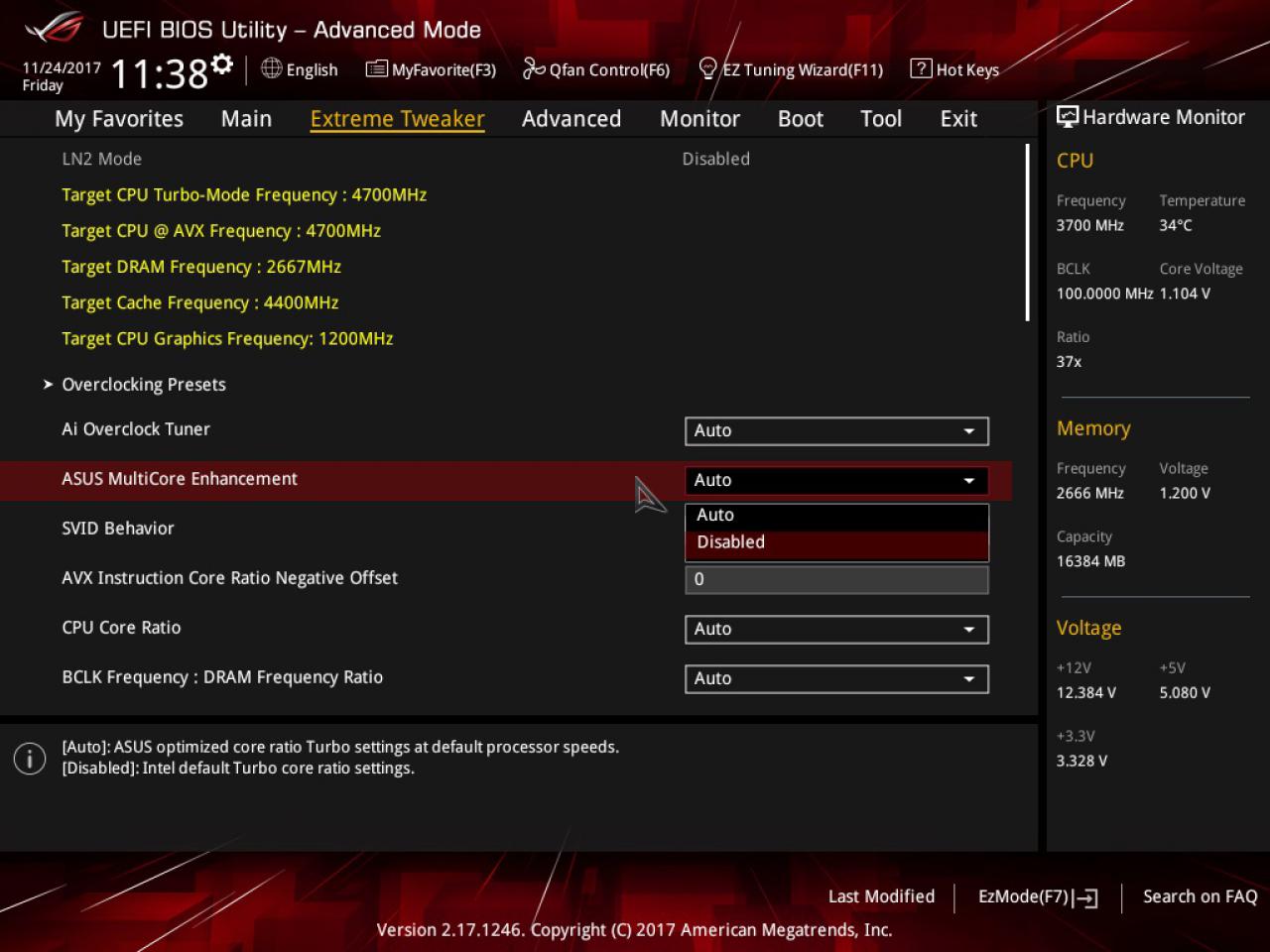1270x952 pixels.
Task: Select the LN2 Mode row
Action: click(x=506, y=159)
